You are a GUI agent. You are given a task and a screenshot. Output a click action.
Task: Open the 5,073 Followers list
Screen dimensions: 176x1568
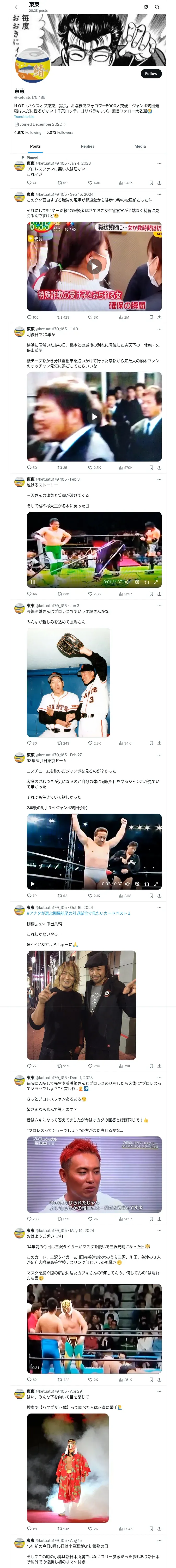point(59,132)
